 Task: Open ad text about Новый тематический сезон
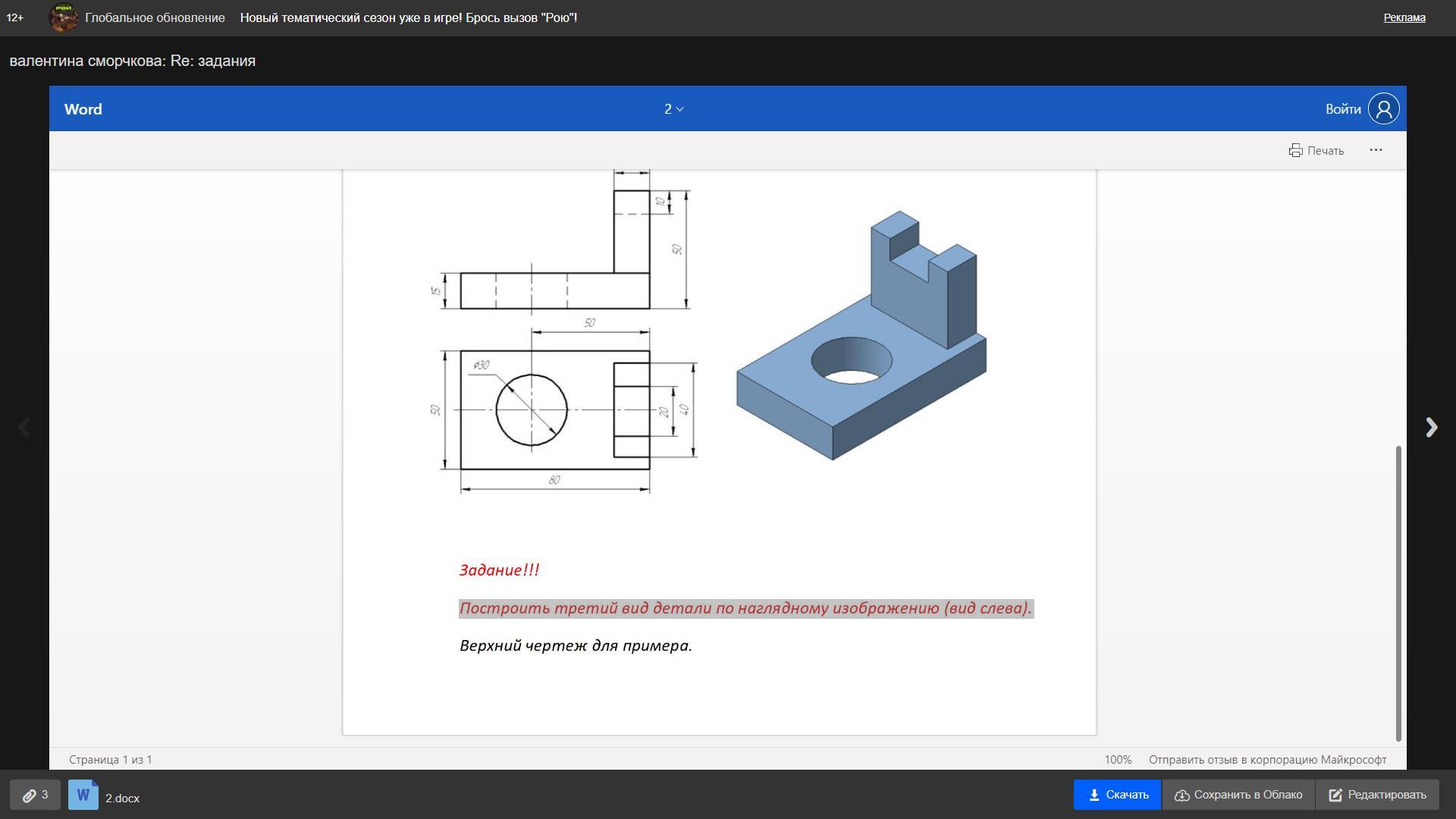tap(409, 17)
